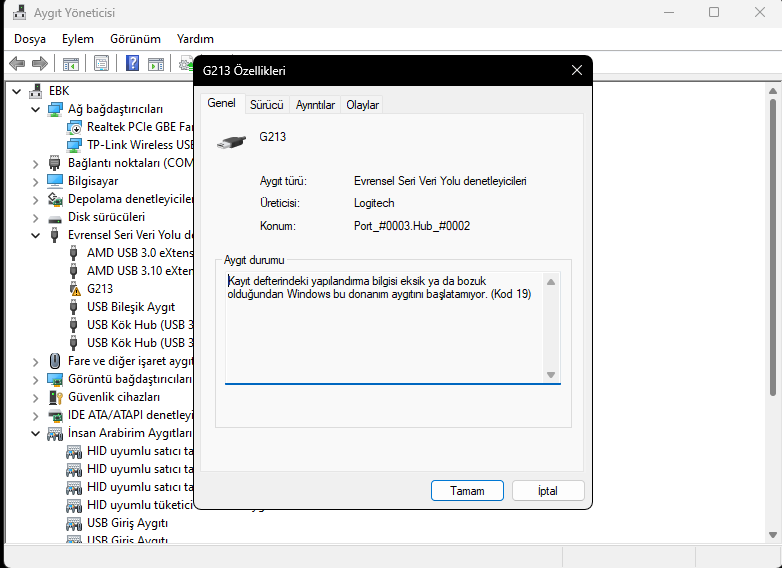Viewport: 782px width, 568px height.
Task: Open the Görünüm menu
Action: point(135,39)
